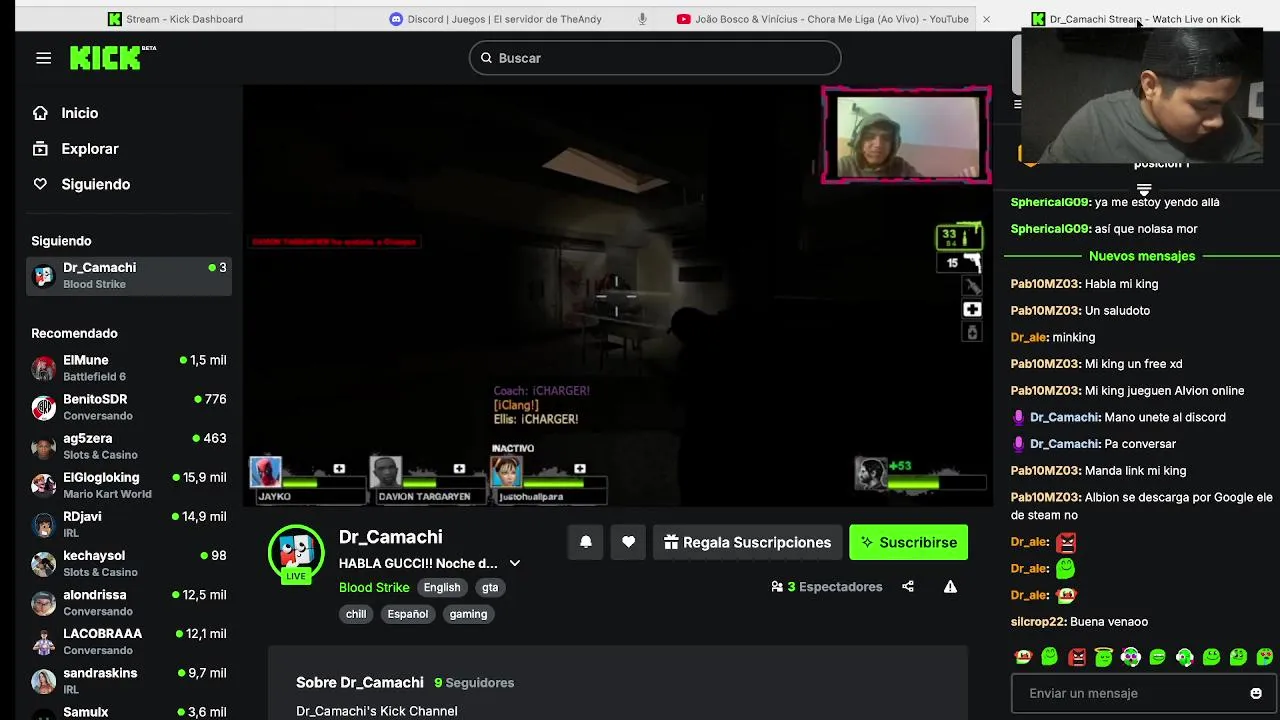Click Dr_Camachi live avatar
1280x720 pixels.
[296, 553]
